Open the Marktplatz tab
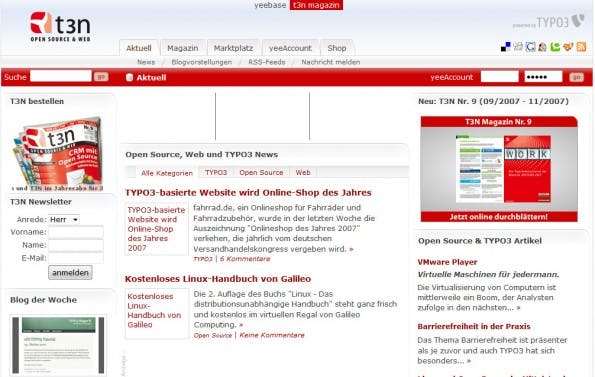 pyautogui.click(x=233, y=48)
